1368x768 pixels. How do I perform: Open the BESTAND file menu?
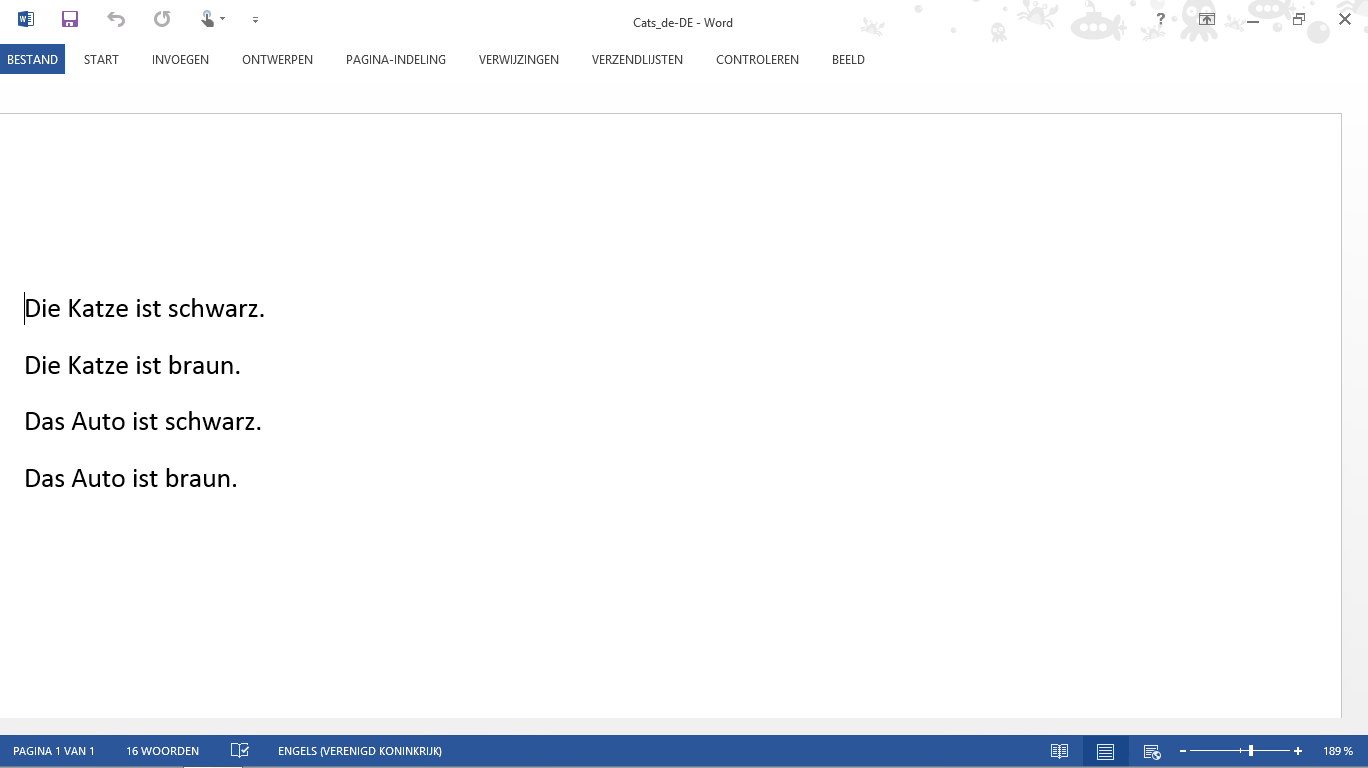[32, 60]
